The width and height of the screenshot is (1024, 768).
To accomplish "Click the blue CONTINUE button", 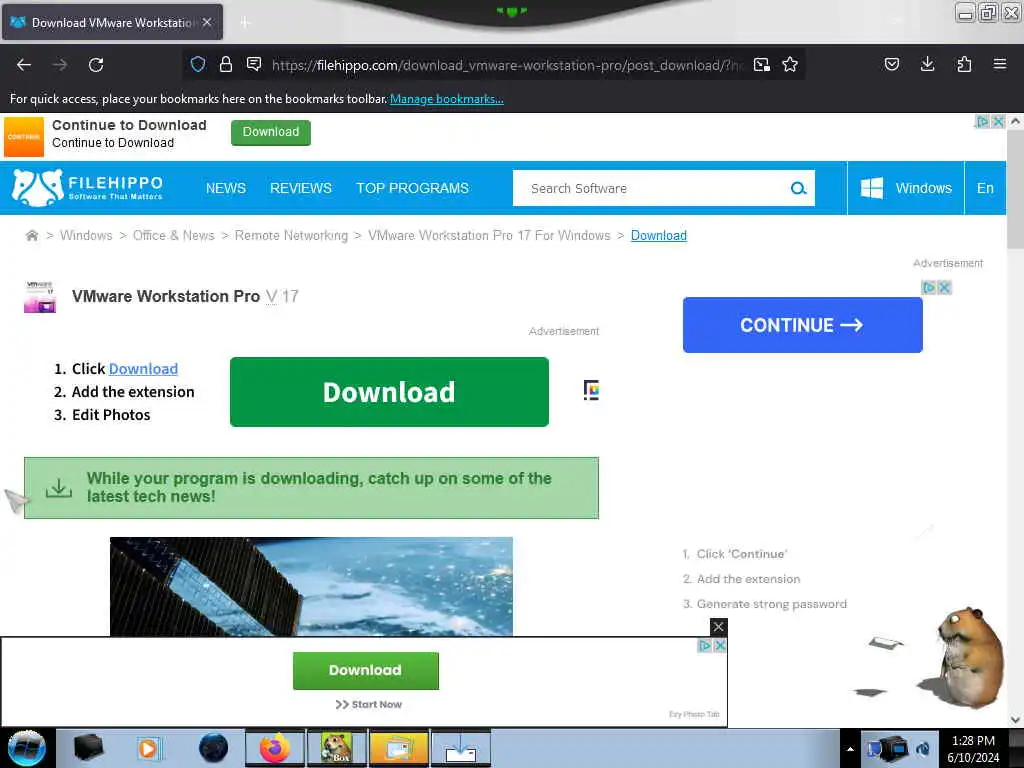I will tap(803, 325).
